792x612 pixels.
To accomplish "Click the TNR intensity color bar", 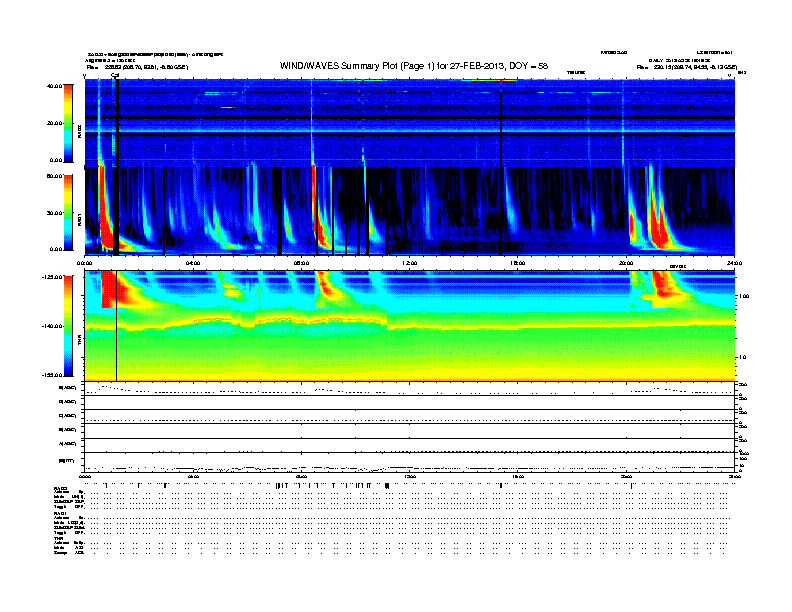I will coord(68,326).
